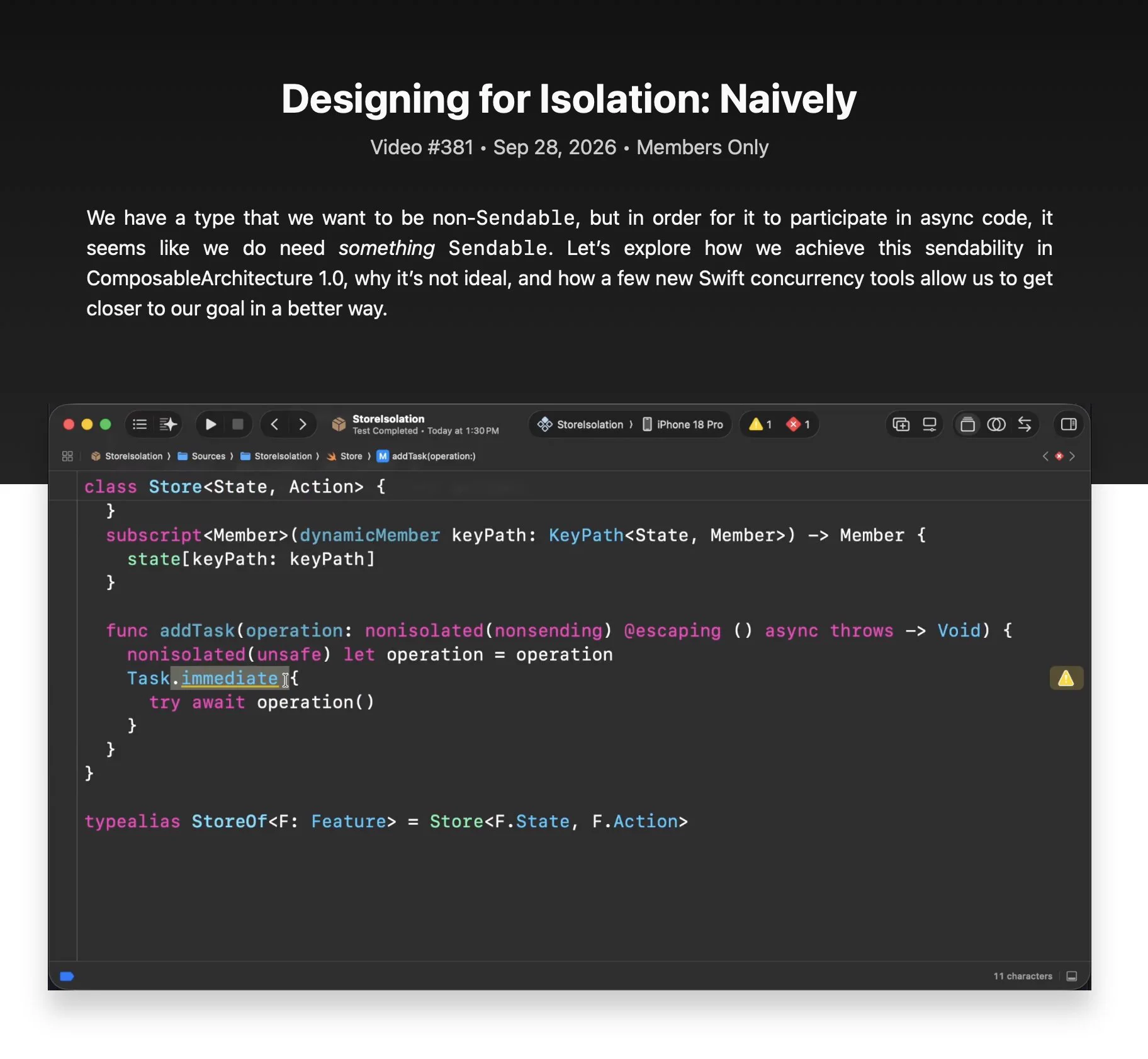Go back in editor history

[x=274, y=424]
